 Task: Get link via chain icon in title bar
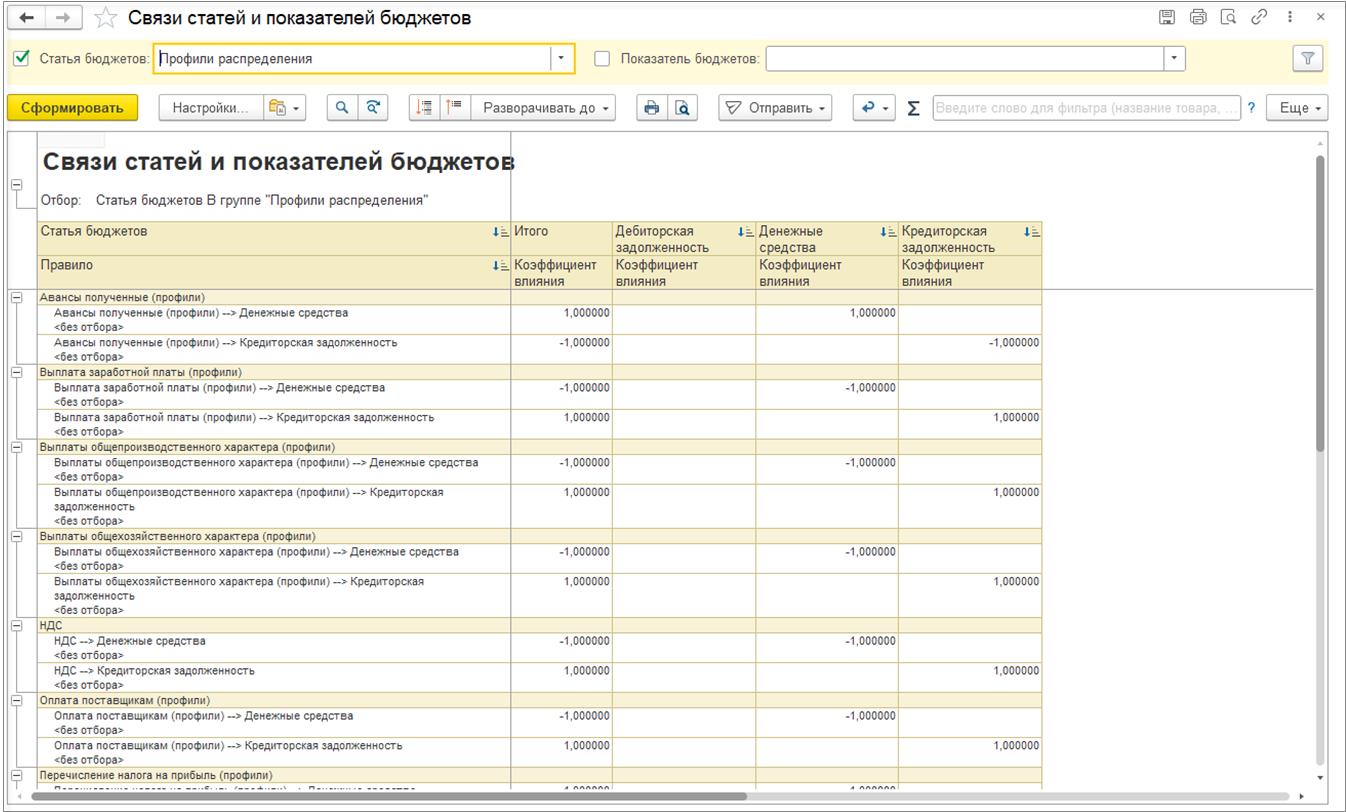pyautogui.click(x=1259, y=18)
